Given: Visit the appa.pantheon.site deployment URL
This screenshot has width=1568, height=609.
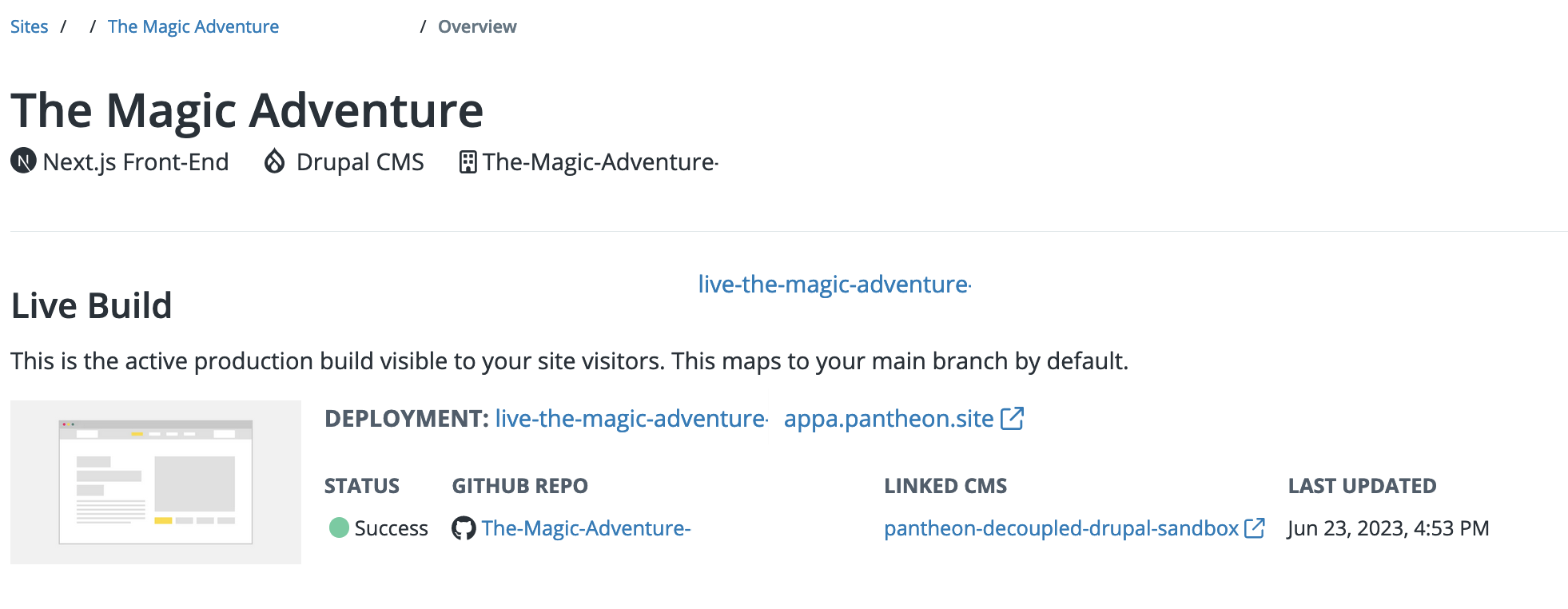Looking at the screenshot, I should pyautogui.click(x=889, y=419).
